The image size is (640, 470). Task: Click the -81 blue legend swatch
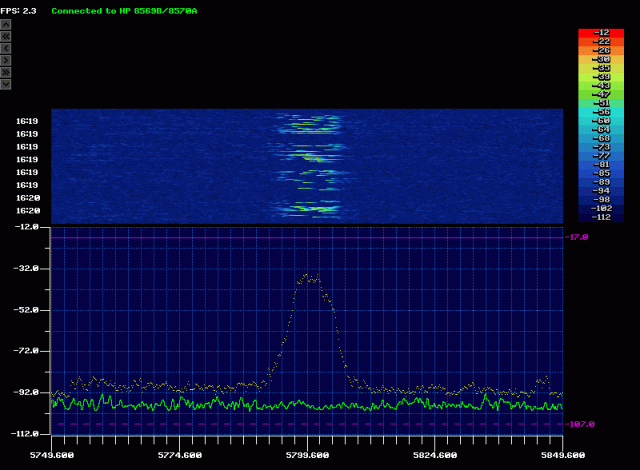601,164
